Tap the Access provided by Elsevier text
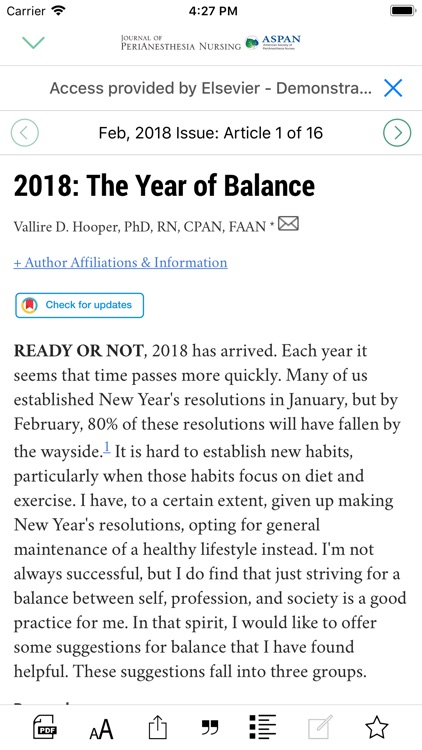The height and width of the screenshot is (750, 422). click(x=211, y=88)
